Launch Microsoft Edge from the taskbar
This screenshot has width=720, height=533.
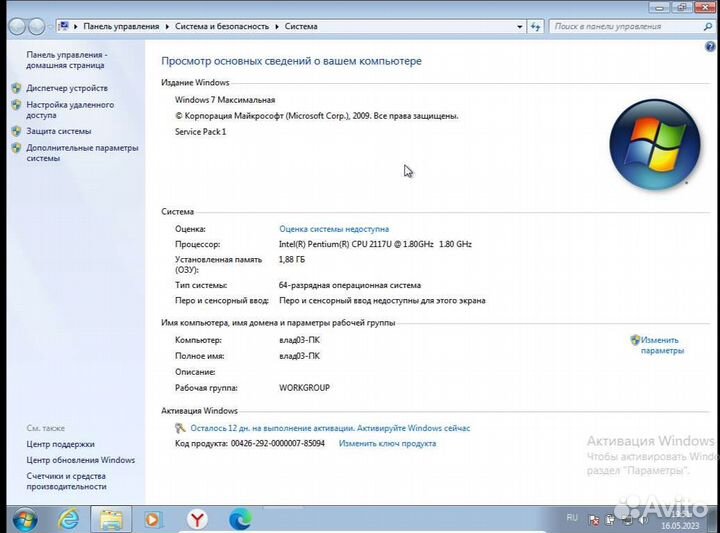point(240,520)
